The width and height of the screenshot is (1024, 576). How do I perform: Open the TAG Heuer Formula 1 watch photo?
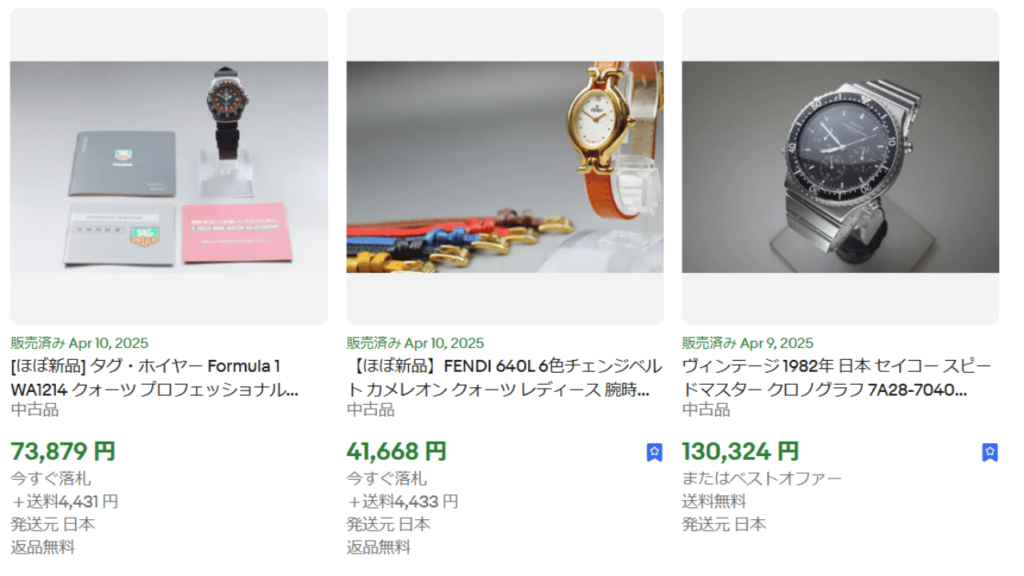click(169, 167)
